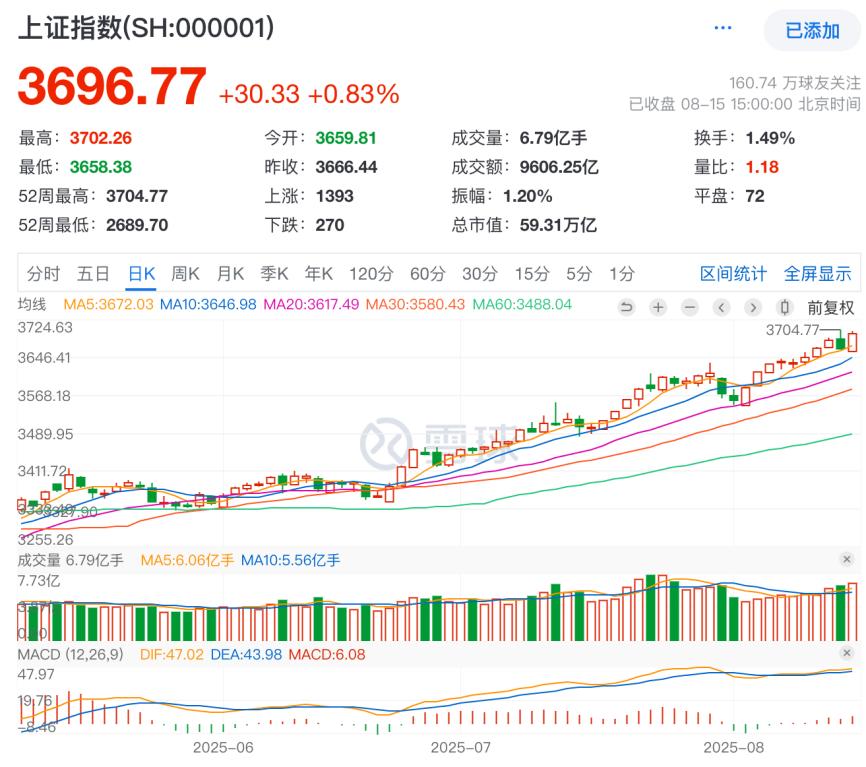The height and width of the screenshot is (767, 866).
Task: Click the chart reset/undo arrow icon
Action: [627, 307]
